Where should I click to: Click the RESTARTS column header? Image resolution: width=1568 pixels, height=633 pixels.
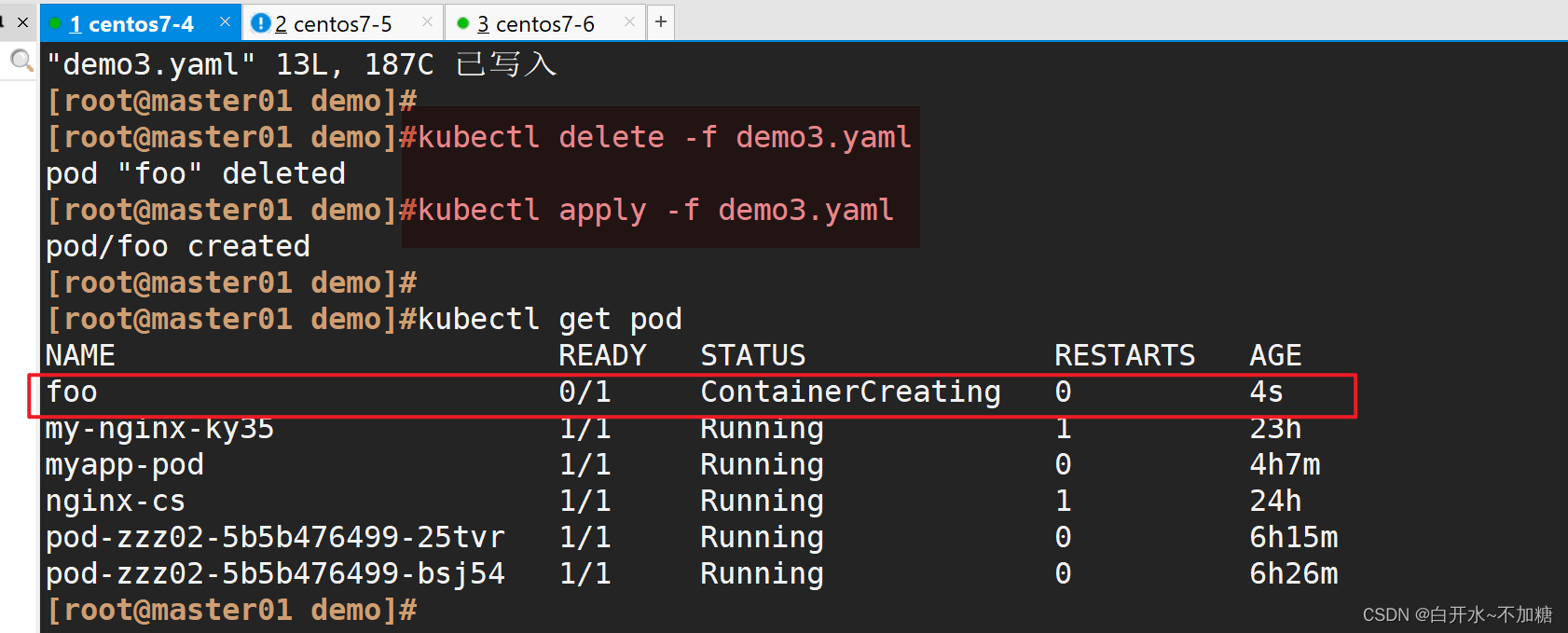(1124, 355)
